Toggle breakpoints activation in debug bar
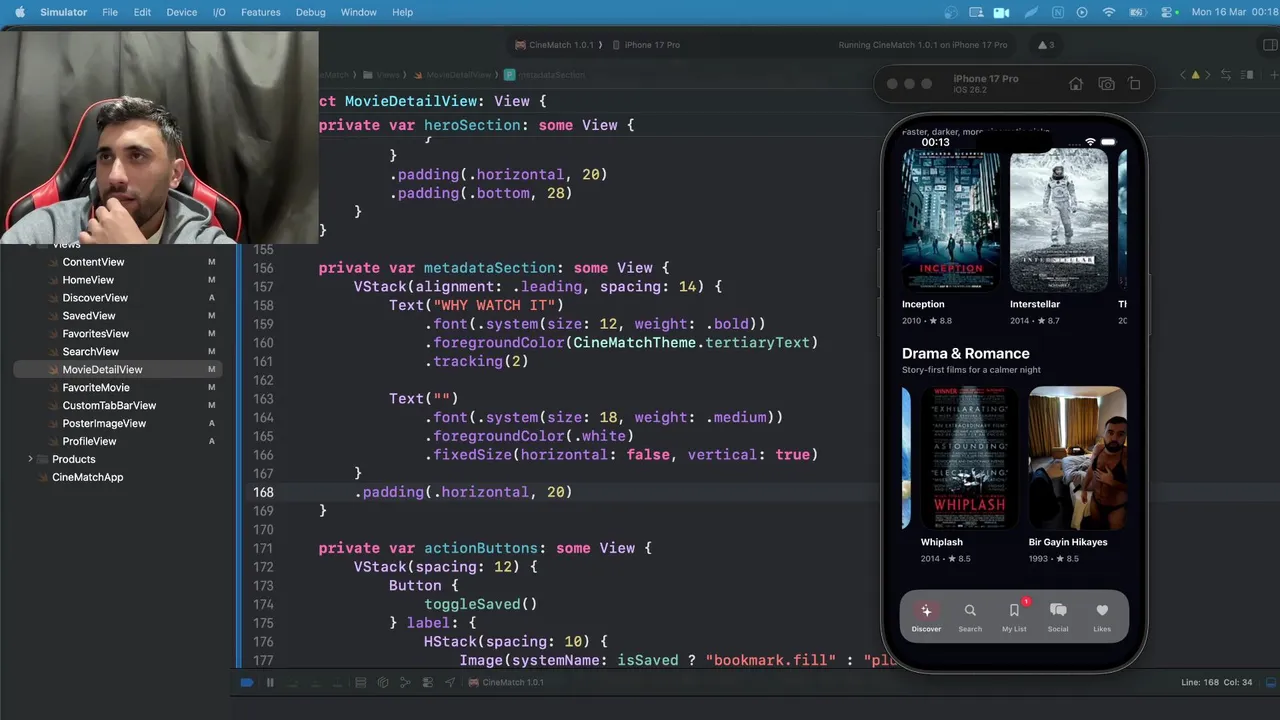 [x=247, y=683]
